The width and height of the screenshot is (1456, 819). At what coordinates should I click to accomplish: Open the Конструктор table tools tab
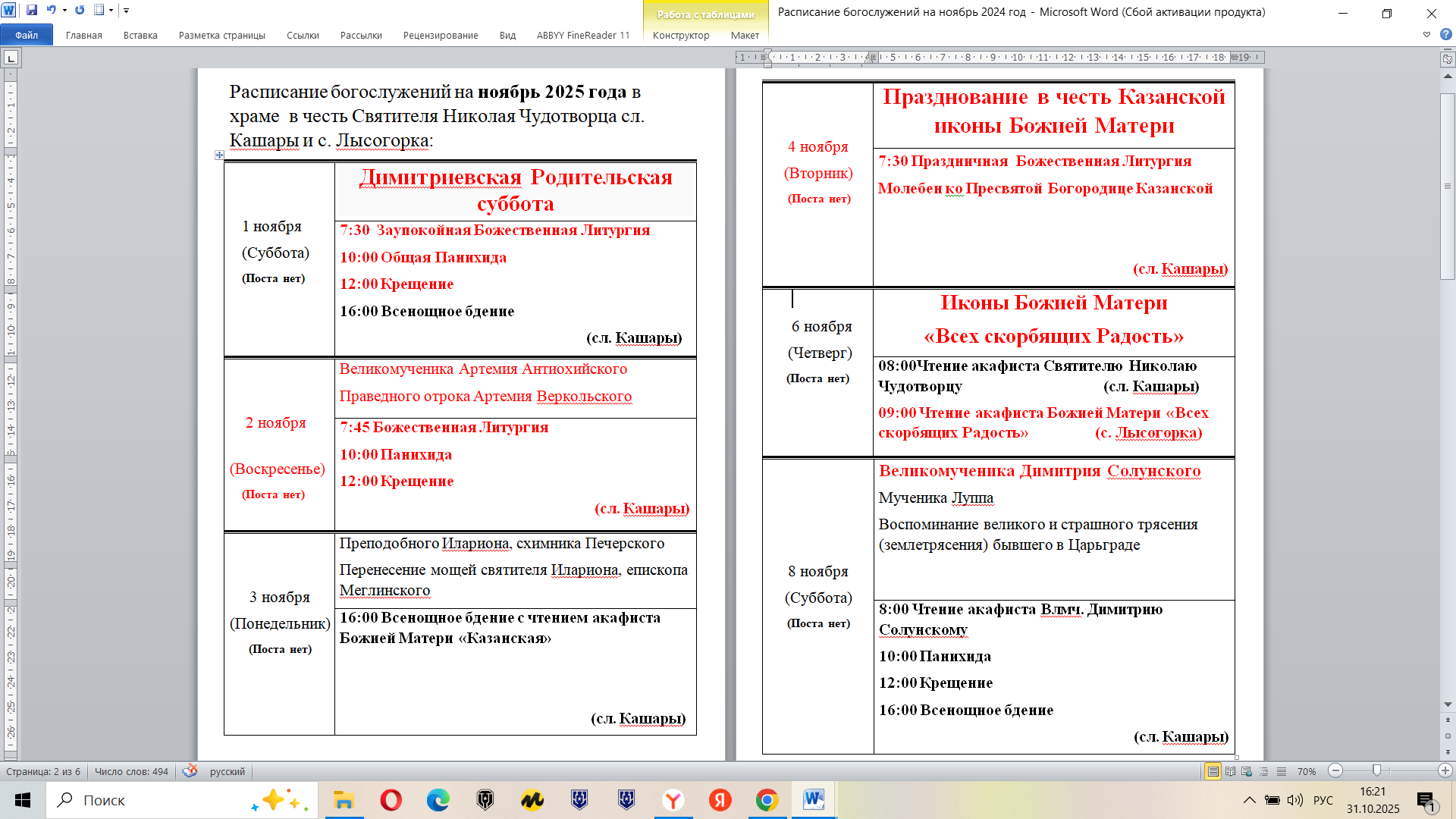680,35
